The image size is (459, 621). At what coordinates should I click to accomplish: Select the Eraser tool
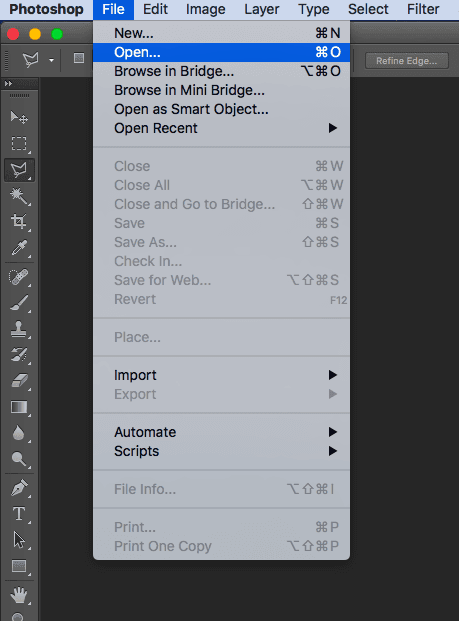point(19,381)
